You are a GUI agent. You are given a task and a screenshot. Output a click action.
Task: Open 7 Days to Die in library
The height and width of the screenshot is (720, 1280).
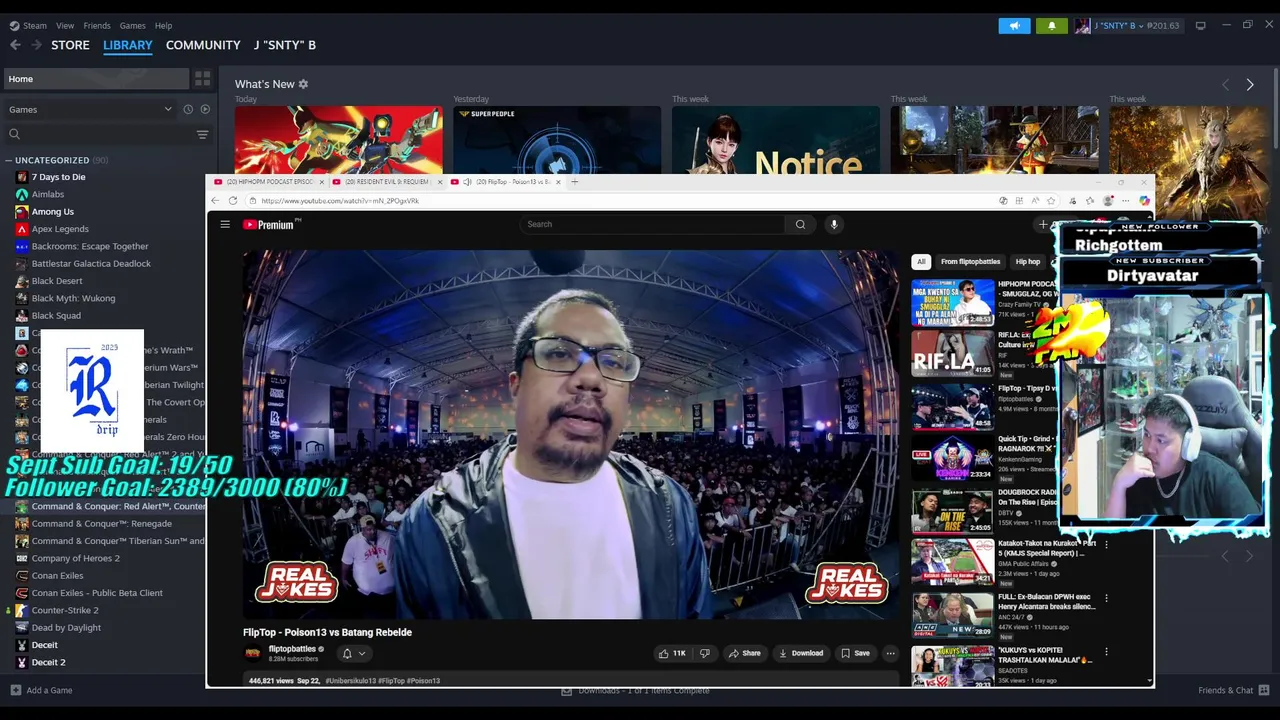click(x=58, y=177)
